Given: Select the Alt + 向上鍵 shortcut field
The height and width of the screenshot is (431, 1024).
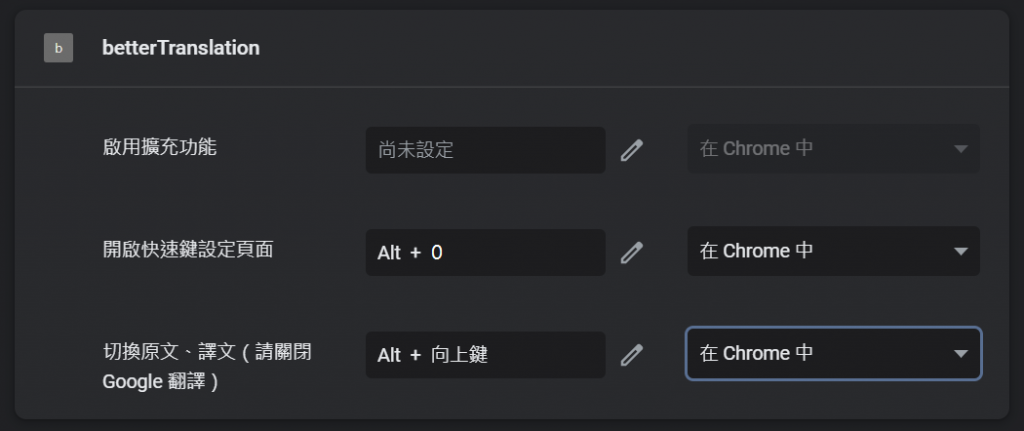Looking at the screenshot, I should click(485, 354).
